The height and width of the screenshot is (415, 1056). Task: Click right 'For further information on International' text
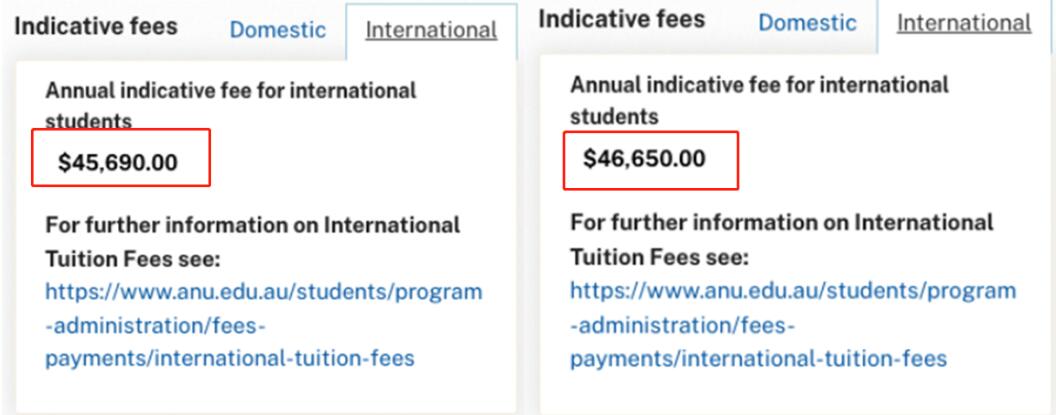click(782, 222)
